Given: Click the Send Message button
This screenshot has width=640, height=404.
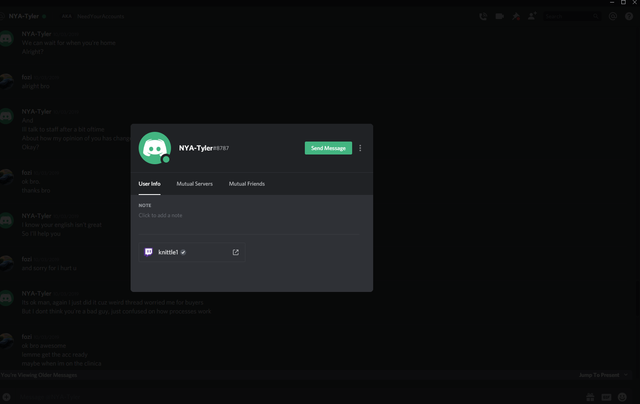Looking at the screenshot, I should [328, 148].
